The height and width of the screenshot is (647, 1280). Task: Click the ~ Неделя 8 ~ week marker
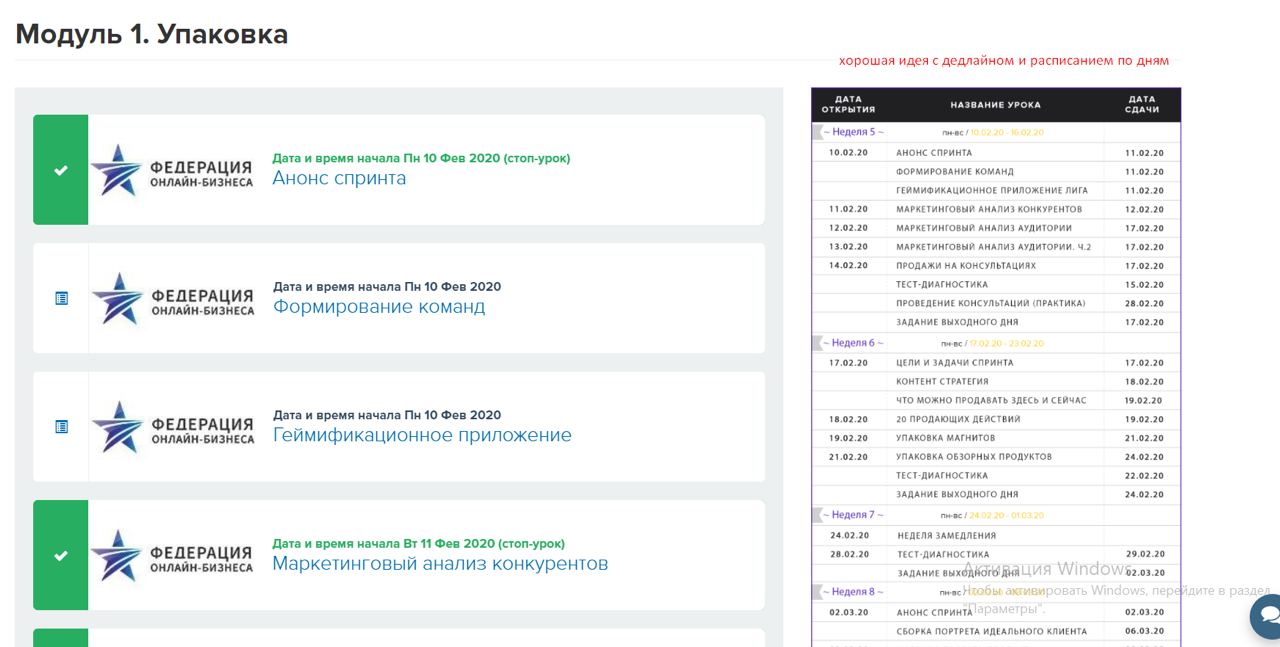point(854,592)
